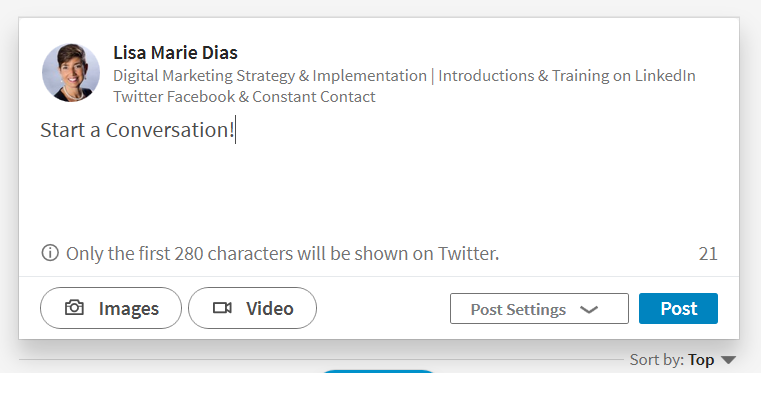Click the blue button peeking below the divider
The height and width of the screenshot is (409, 761).
(x=378, y=371)
